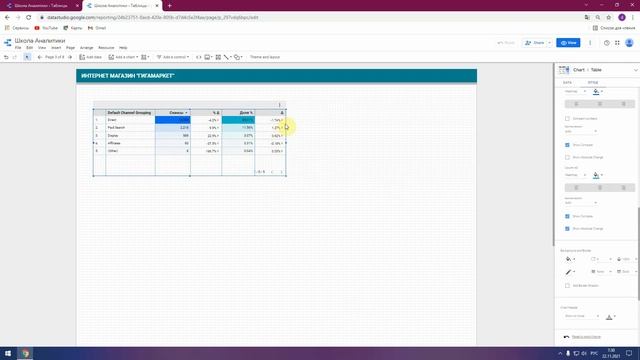The width and height of the screenshot is (640, 360).
Task: Click the Chart Table type icon in panel
Action: (564, 70)
